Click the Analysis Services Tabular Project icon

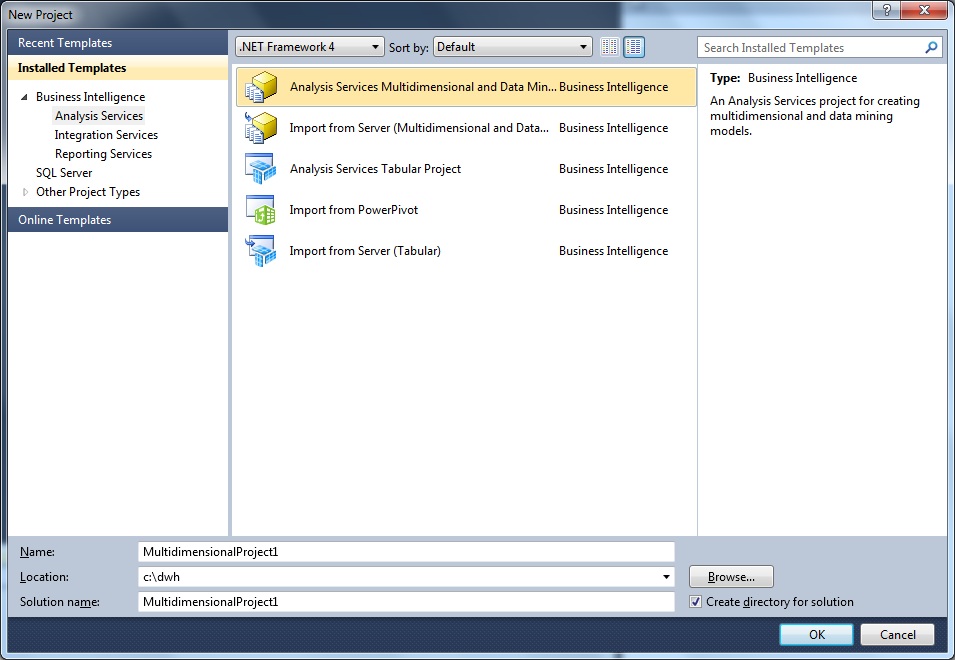260,169
